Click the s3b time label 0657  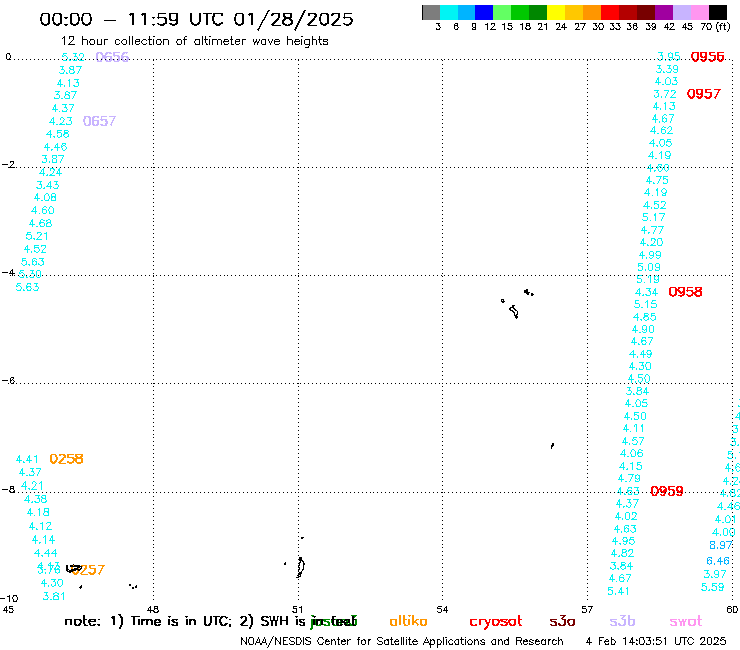tap(99, 121)
